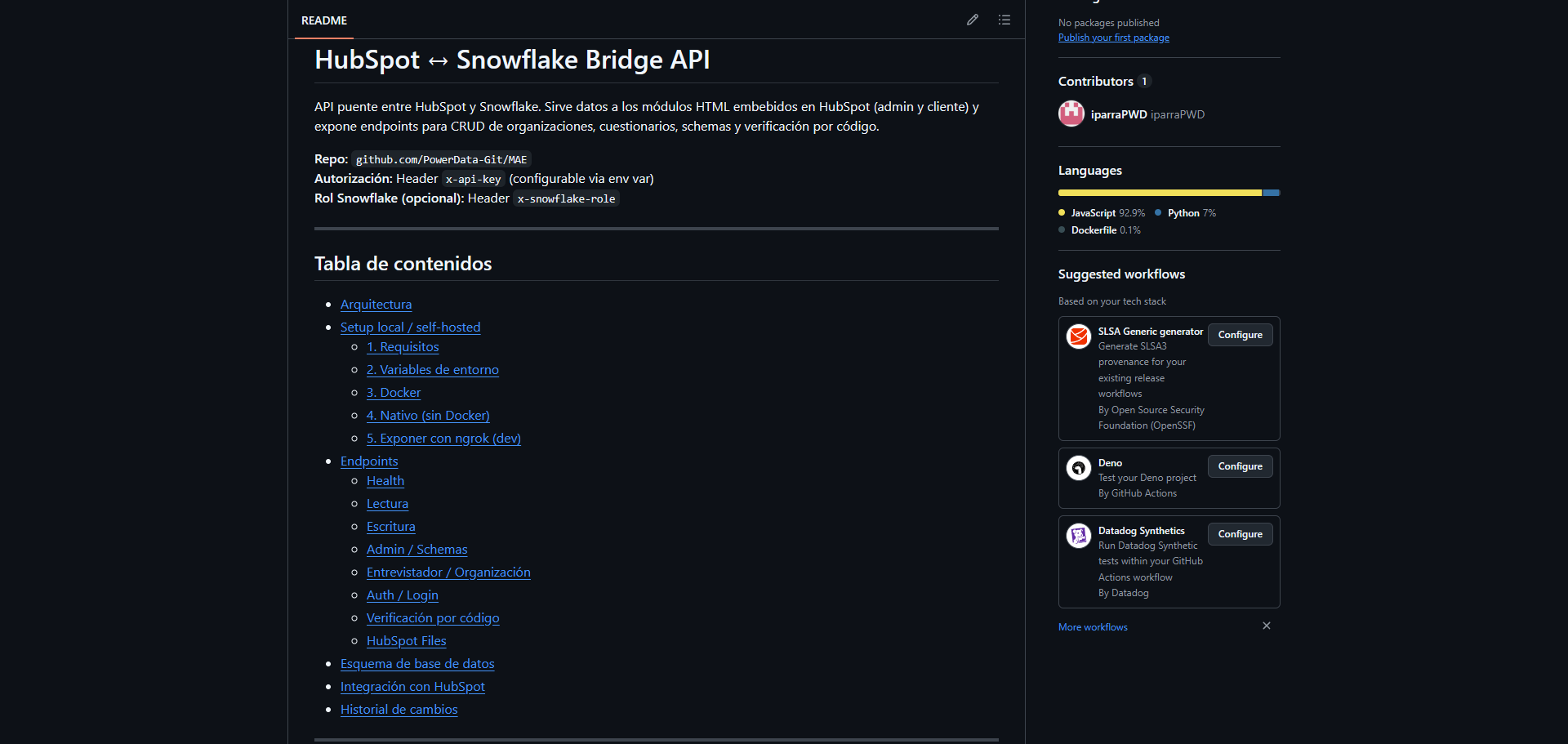Click the 'By GitHub Actions' attribution text
Viewport: 1568px width, 744px height.
click(x=1137, y=493)
